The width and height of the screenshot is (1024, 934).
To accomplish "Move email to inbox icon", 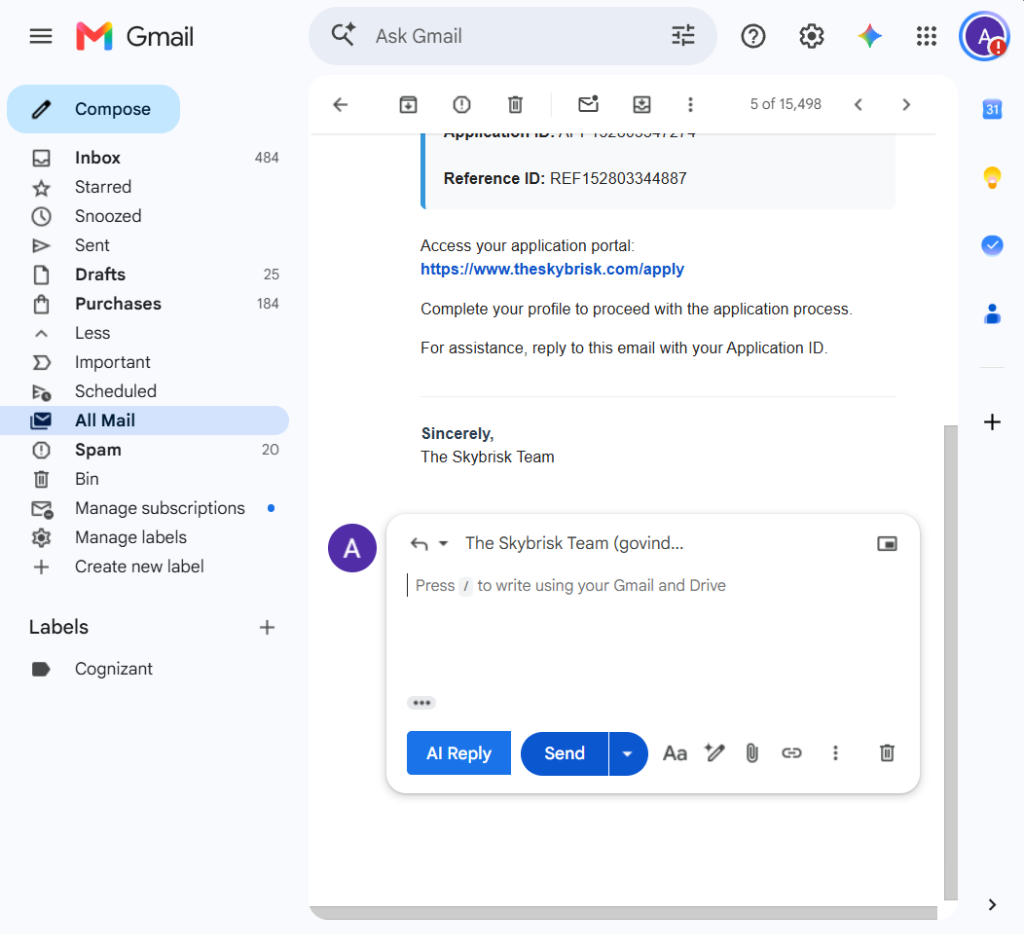I will pos(642,105).
